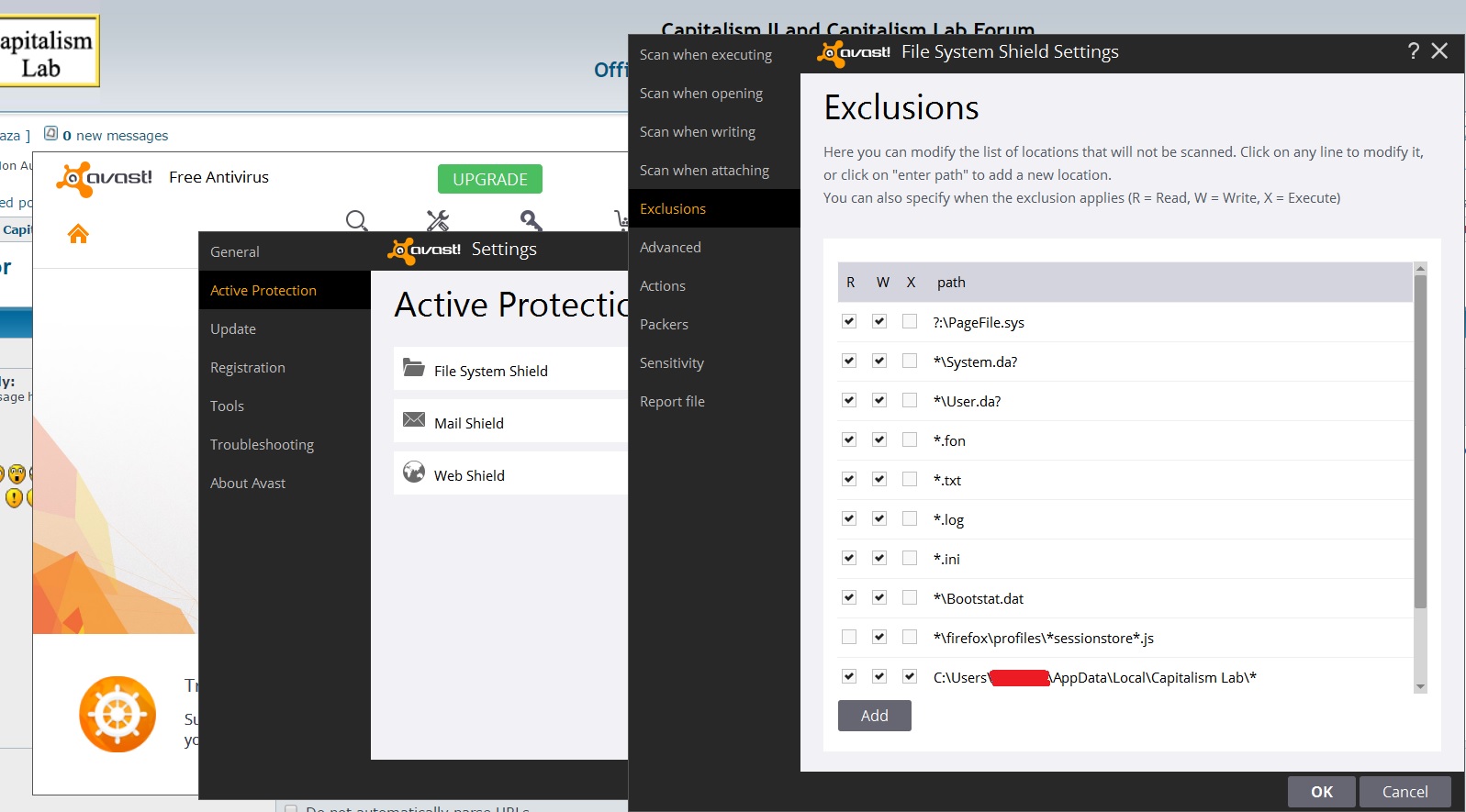Enable the Execute checkbox for *.fon

910,439
